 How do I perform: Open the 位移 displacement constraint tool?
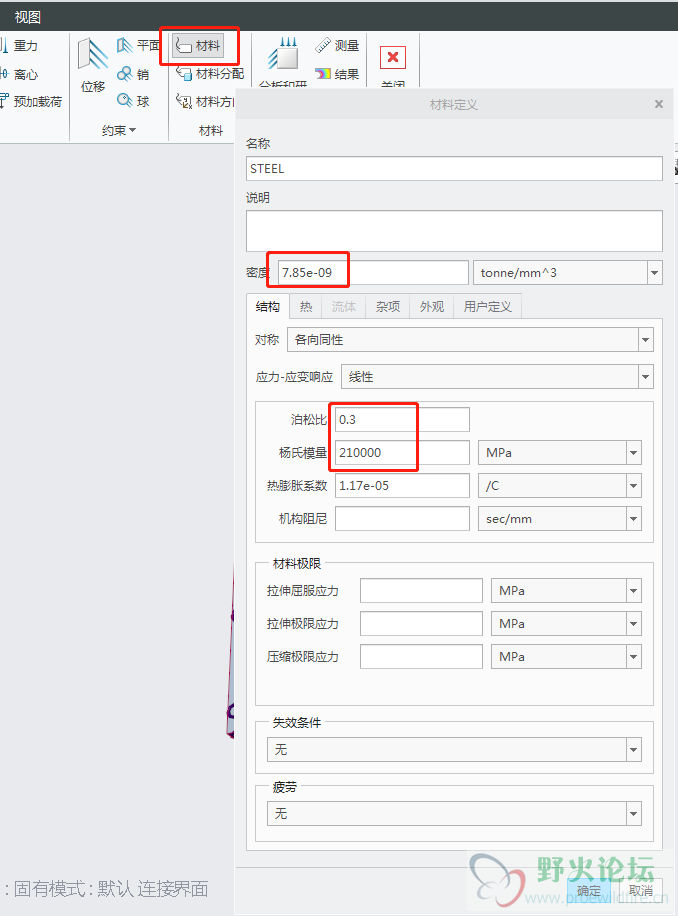[x=93, y=65]
